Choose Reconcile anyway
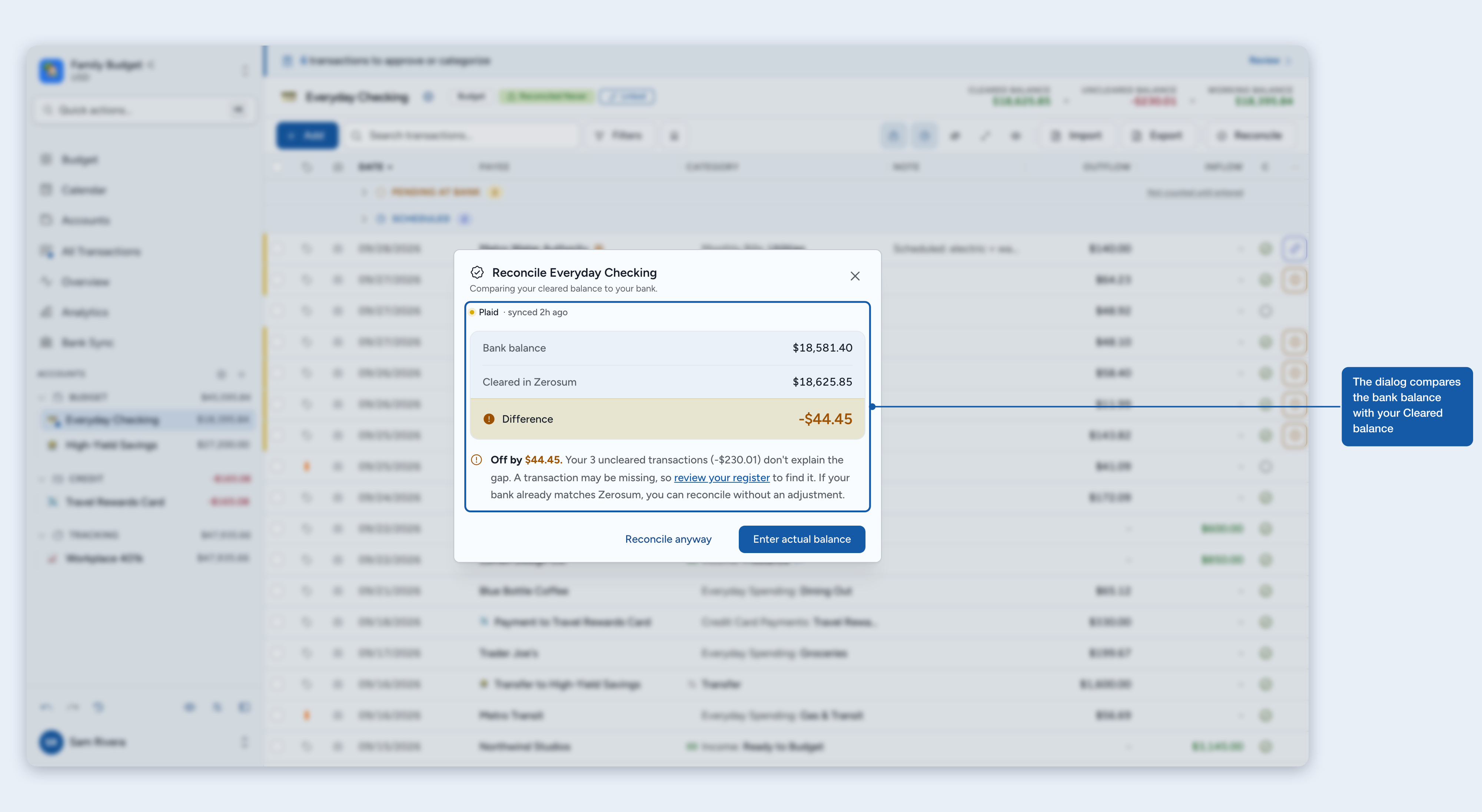Image resolution: width=1482 pixels, height=812 pixels. coord(668,539)
